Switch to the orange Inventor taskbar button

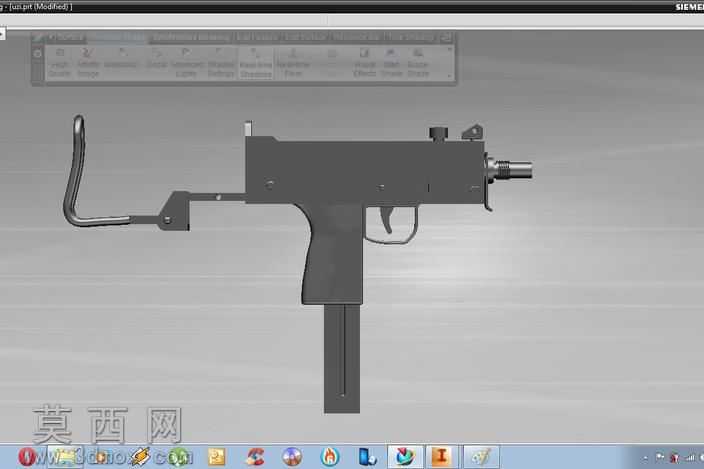[442, 457]
